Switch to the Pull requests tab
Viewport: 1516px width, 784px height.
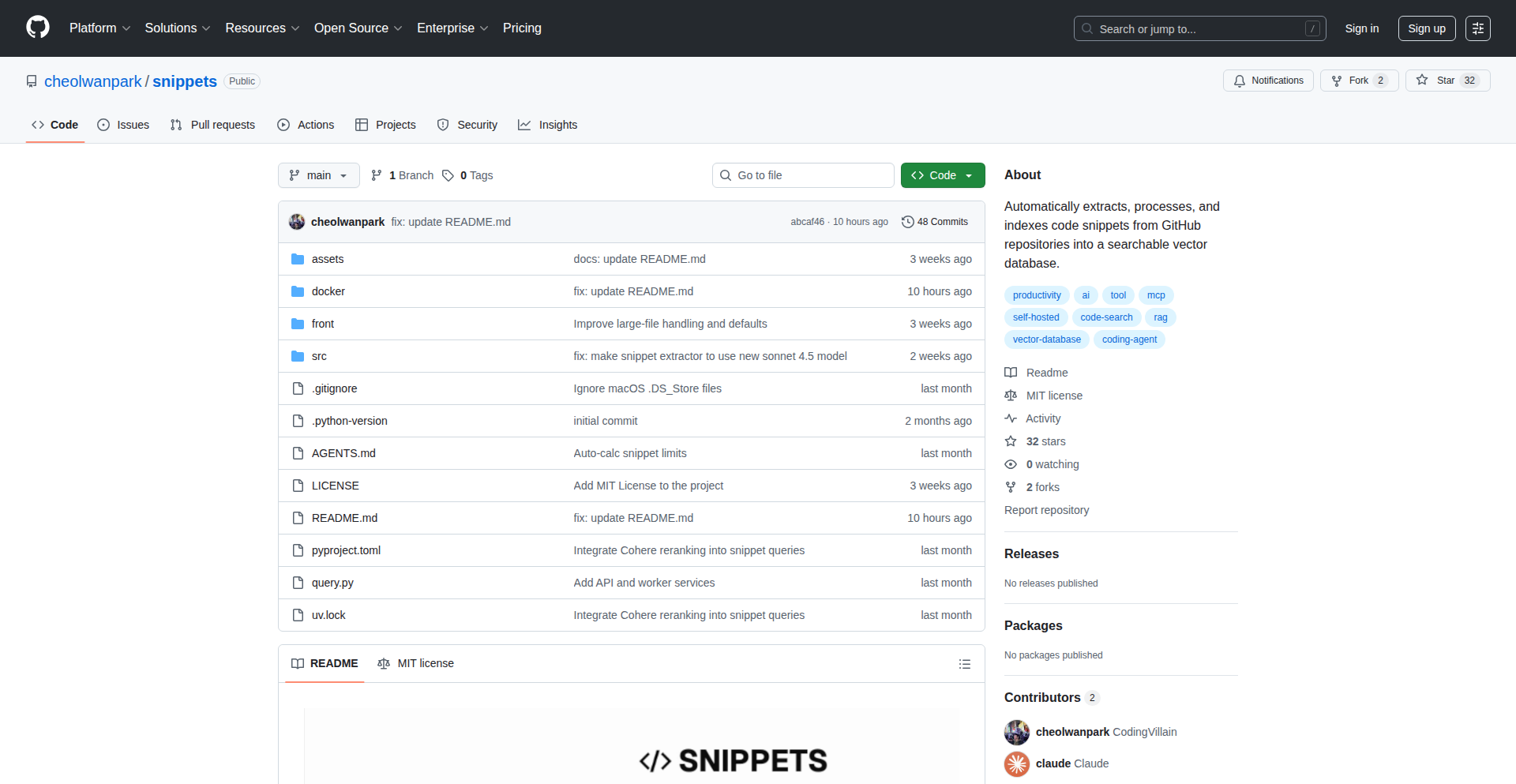(x=212, y=125)
